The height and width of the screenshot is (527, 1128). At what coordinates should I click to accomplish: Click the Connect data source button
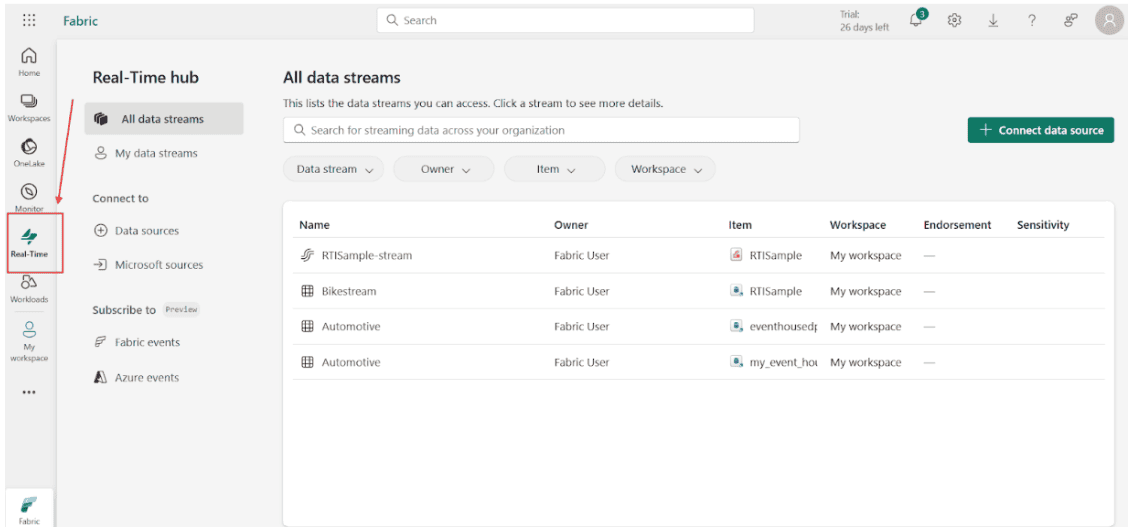1040,130
